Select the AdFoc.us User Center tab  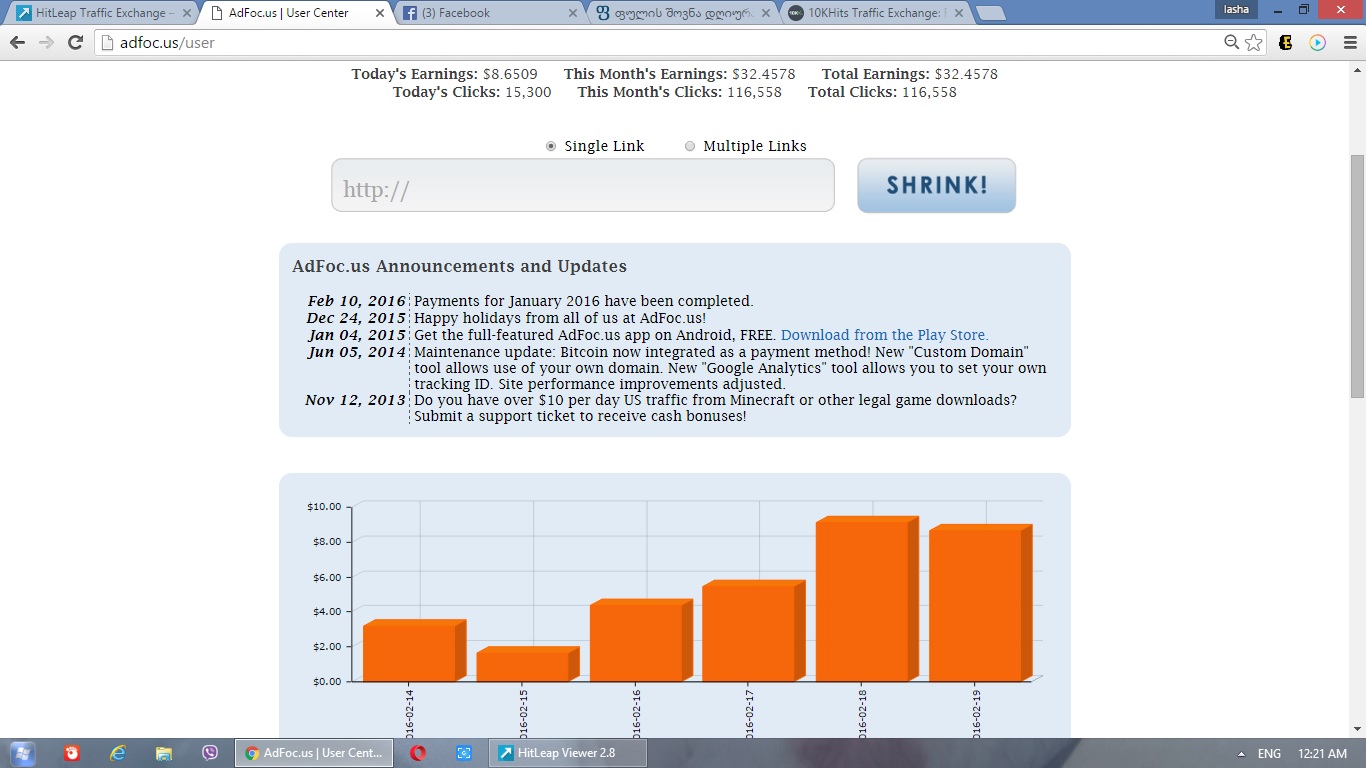294,13
